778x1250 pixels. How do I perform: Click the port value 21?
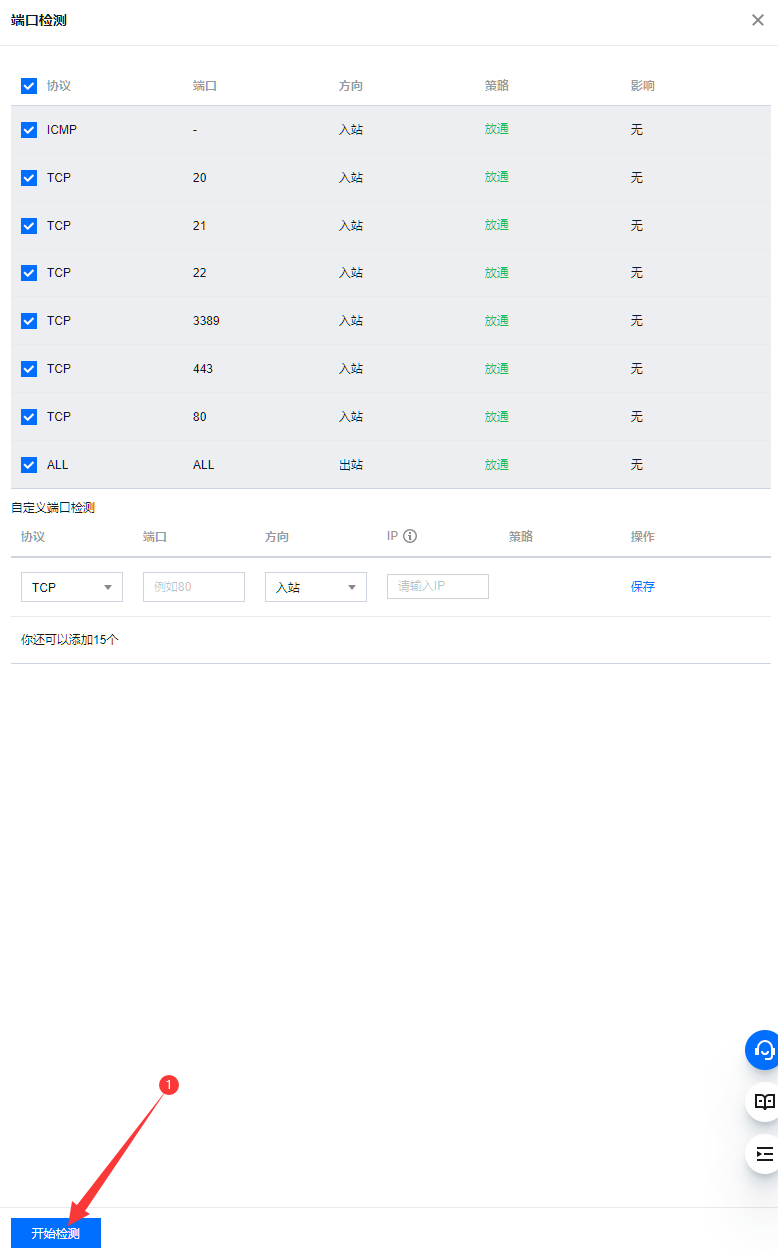[x=200, y=226]
